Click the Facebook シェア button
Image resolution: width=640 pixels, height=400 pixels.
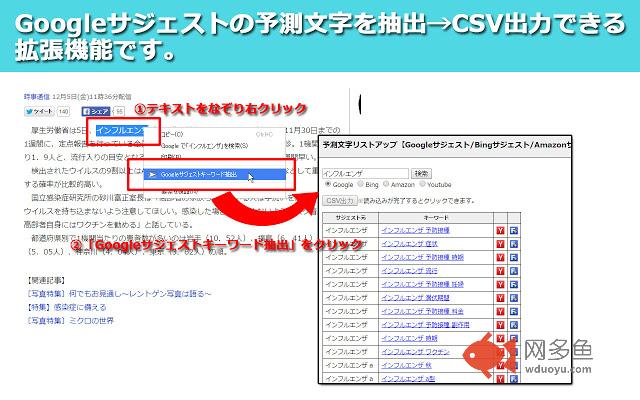click(96, 111)
